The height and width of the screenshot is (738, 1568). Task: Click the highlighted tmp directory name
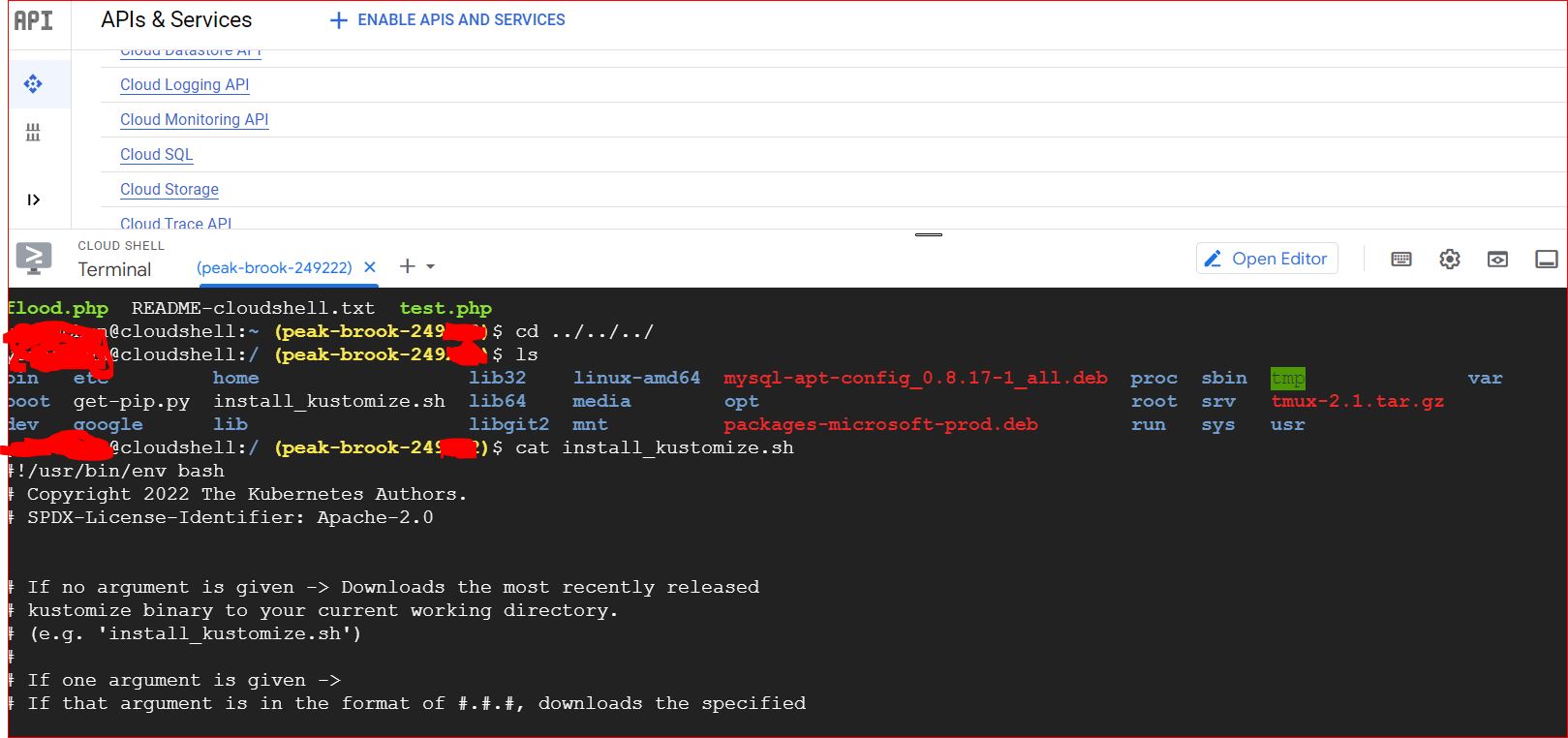pos(1288,378)
